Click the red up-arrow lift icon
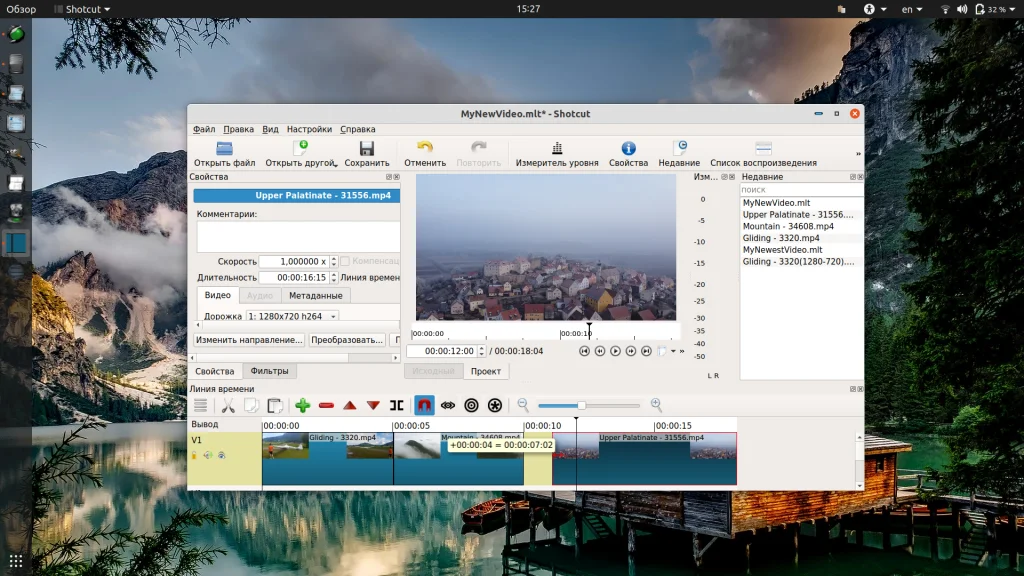This screenshot has height=576, width=1024. (x=350, y=405)
